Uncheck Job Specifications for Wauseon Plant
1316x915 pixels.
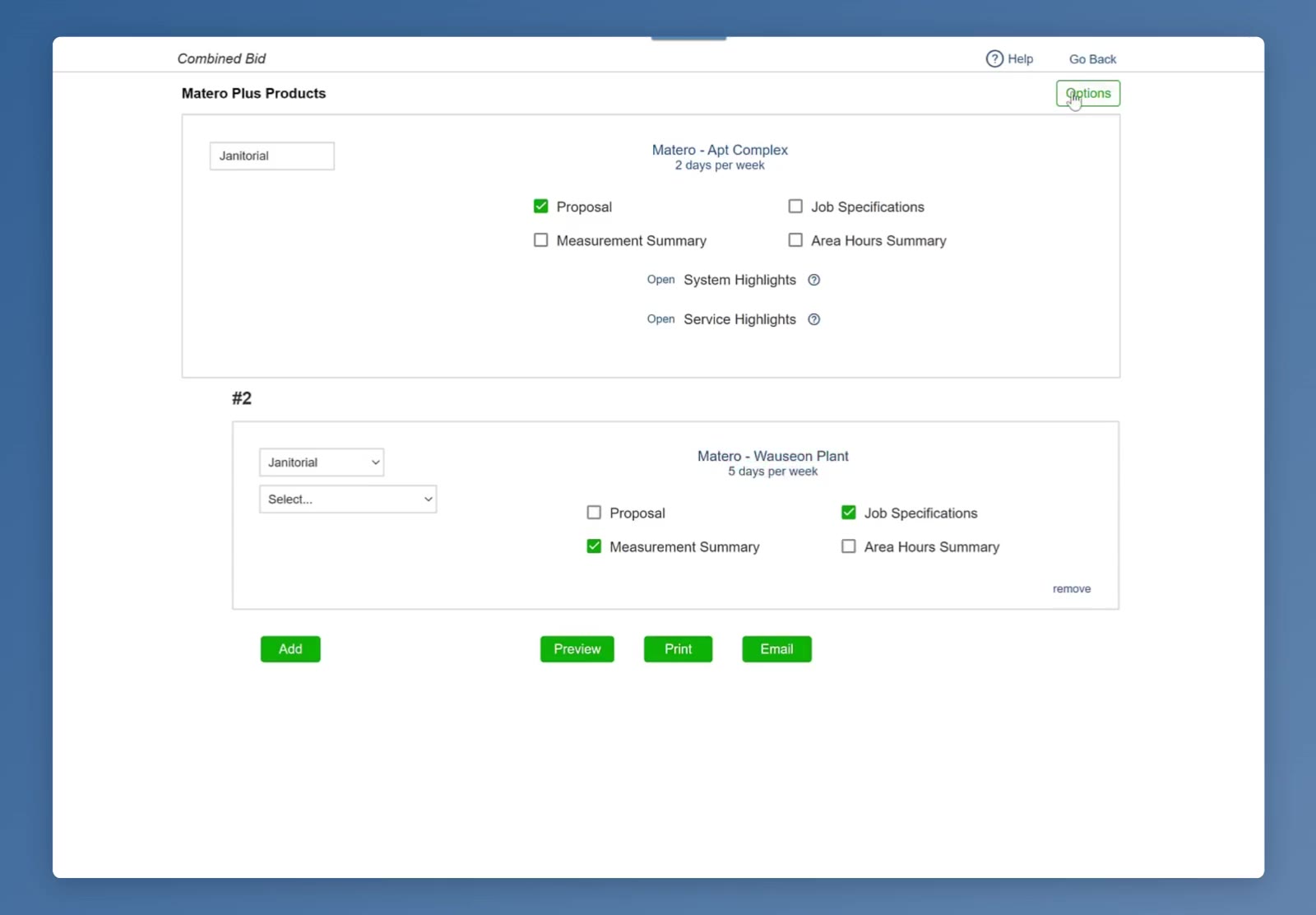pyautogui.click(x=849, y=513)
